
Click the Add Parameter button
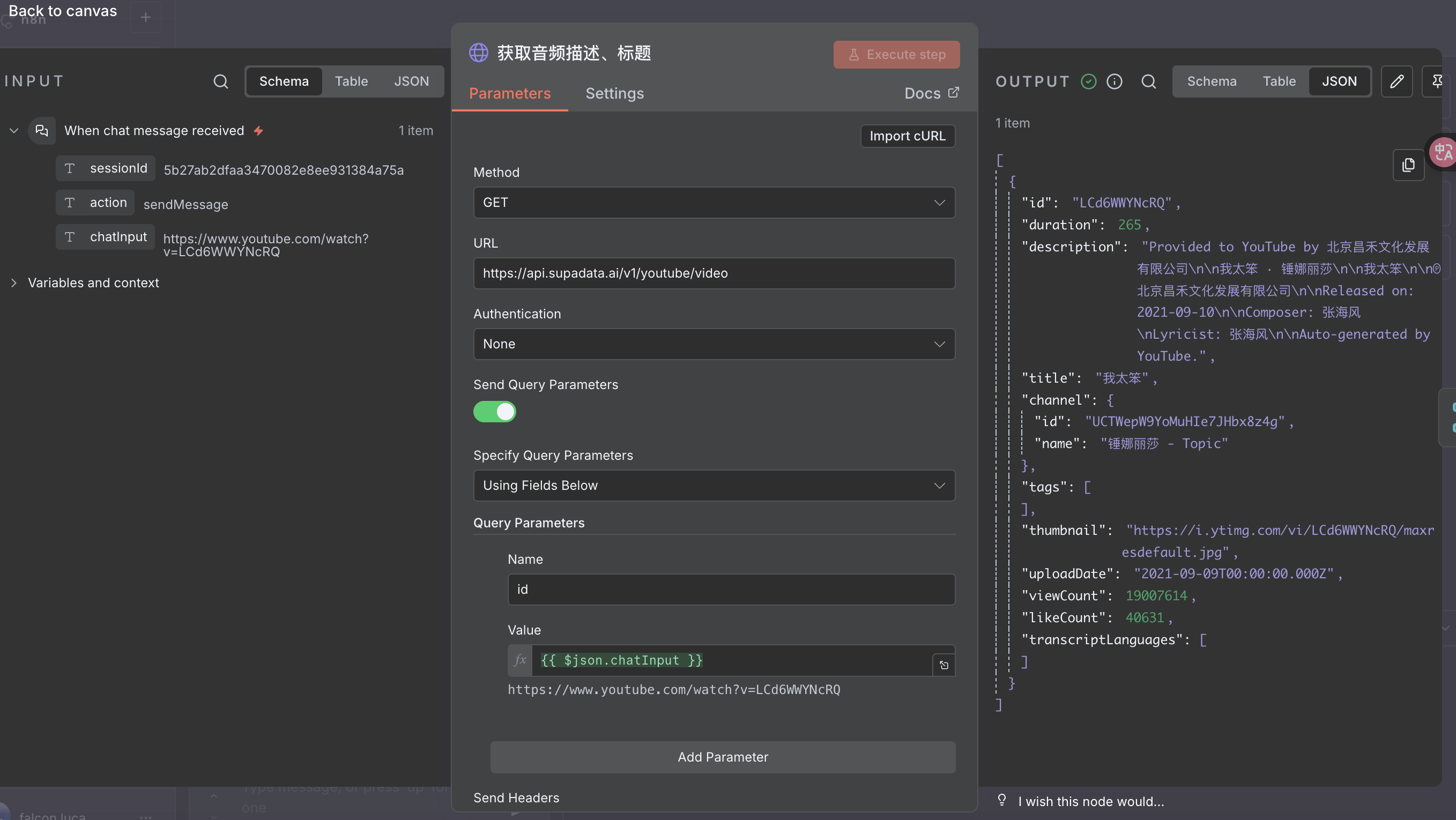coord(722,757)
